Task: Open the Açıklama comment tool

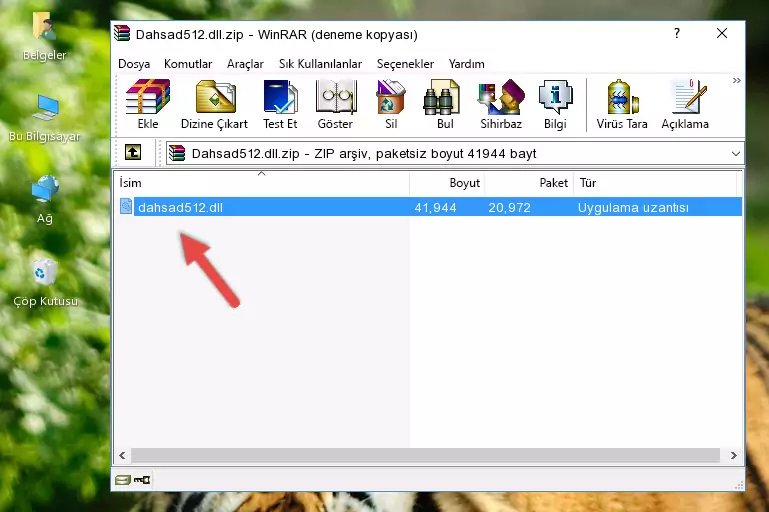Action: coord(685,104)
